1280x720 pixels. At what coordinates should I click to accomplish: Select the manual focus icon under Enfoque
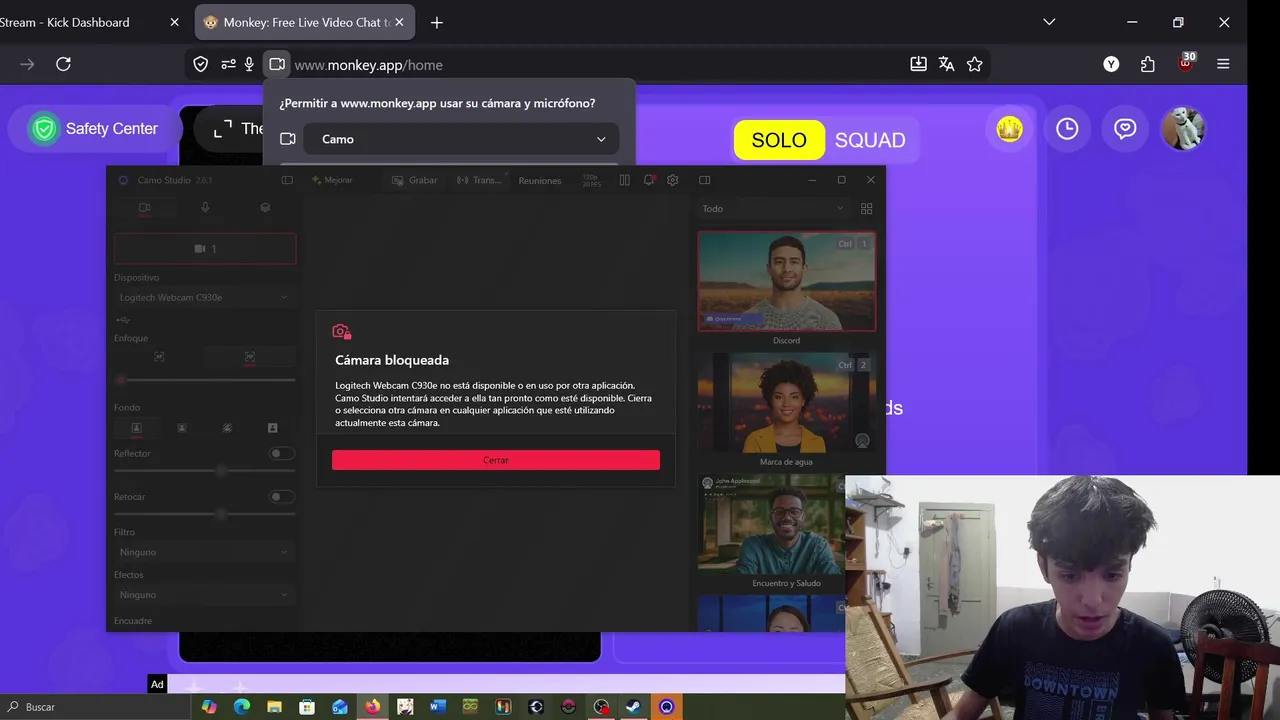(250, 357)
